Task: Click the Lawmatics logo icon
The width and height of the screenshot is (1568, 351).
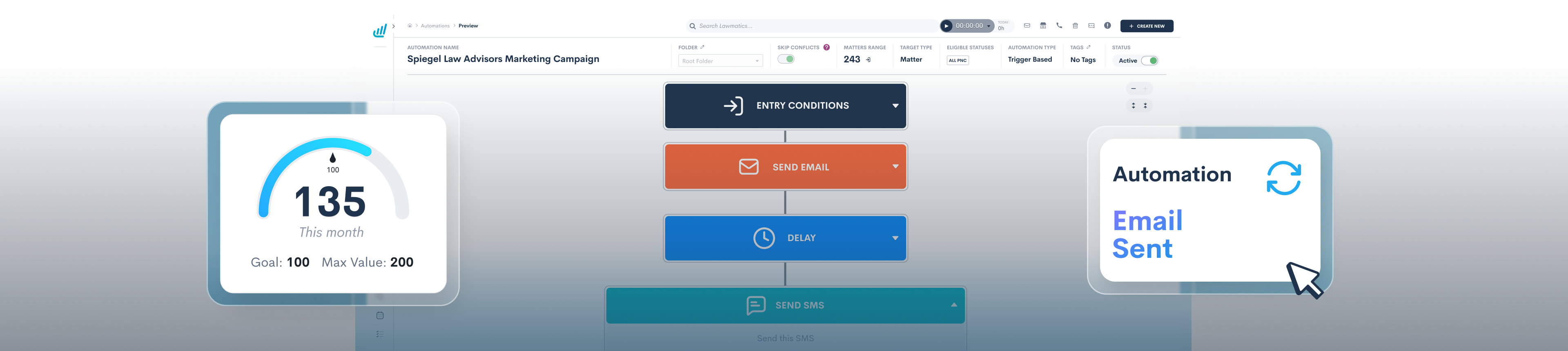Action: [x=380, y=31]
